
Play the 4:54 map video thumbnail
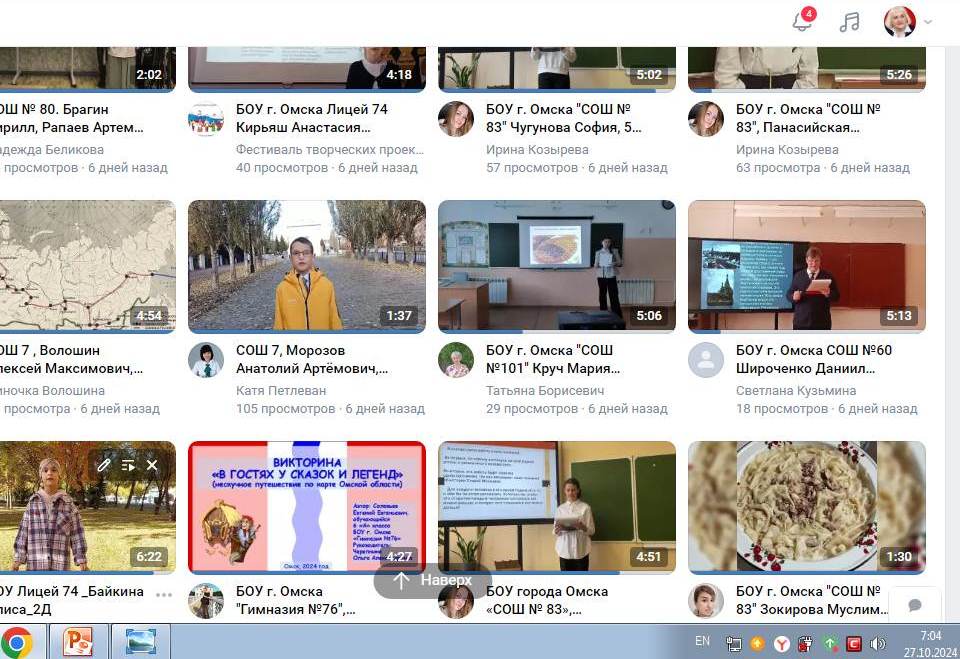(88, 266)
